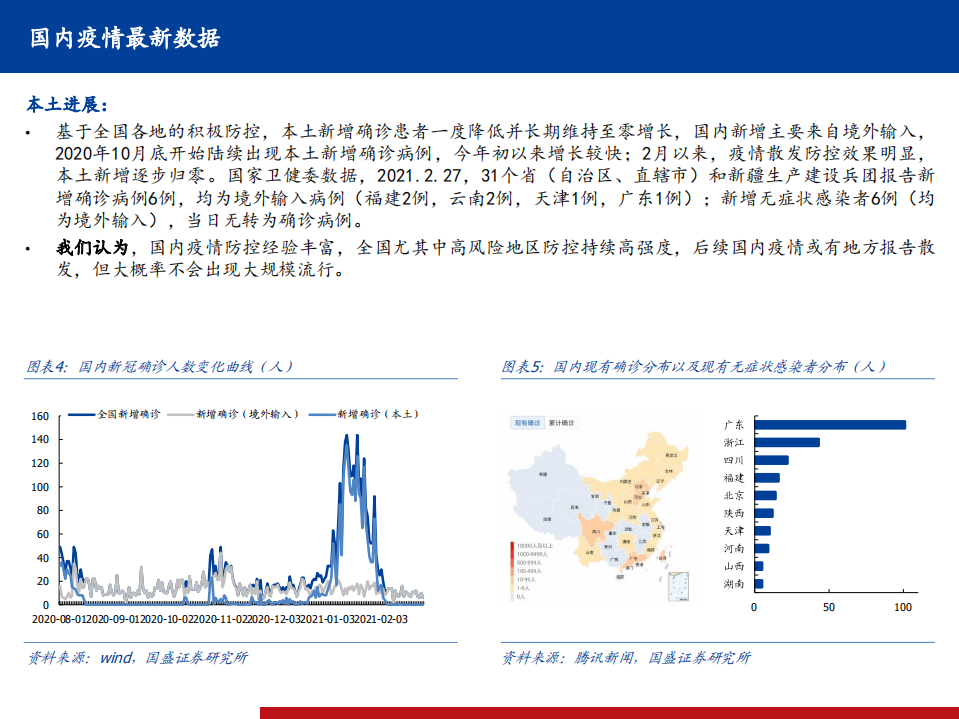959x719 pixels.
Task: Click the 四川 bar in bar chart
Action: (x=771, y=460)
